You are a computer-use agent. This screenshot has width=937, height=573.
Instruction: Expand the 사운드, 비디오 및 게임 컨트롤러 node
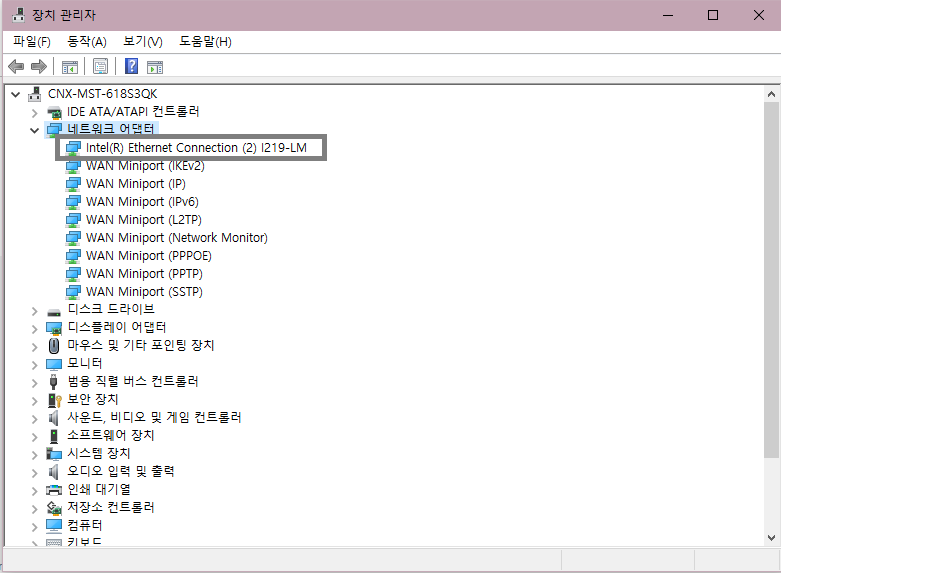pyautogui.click(x=34, y=419)
